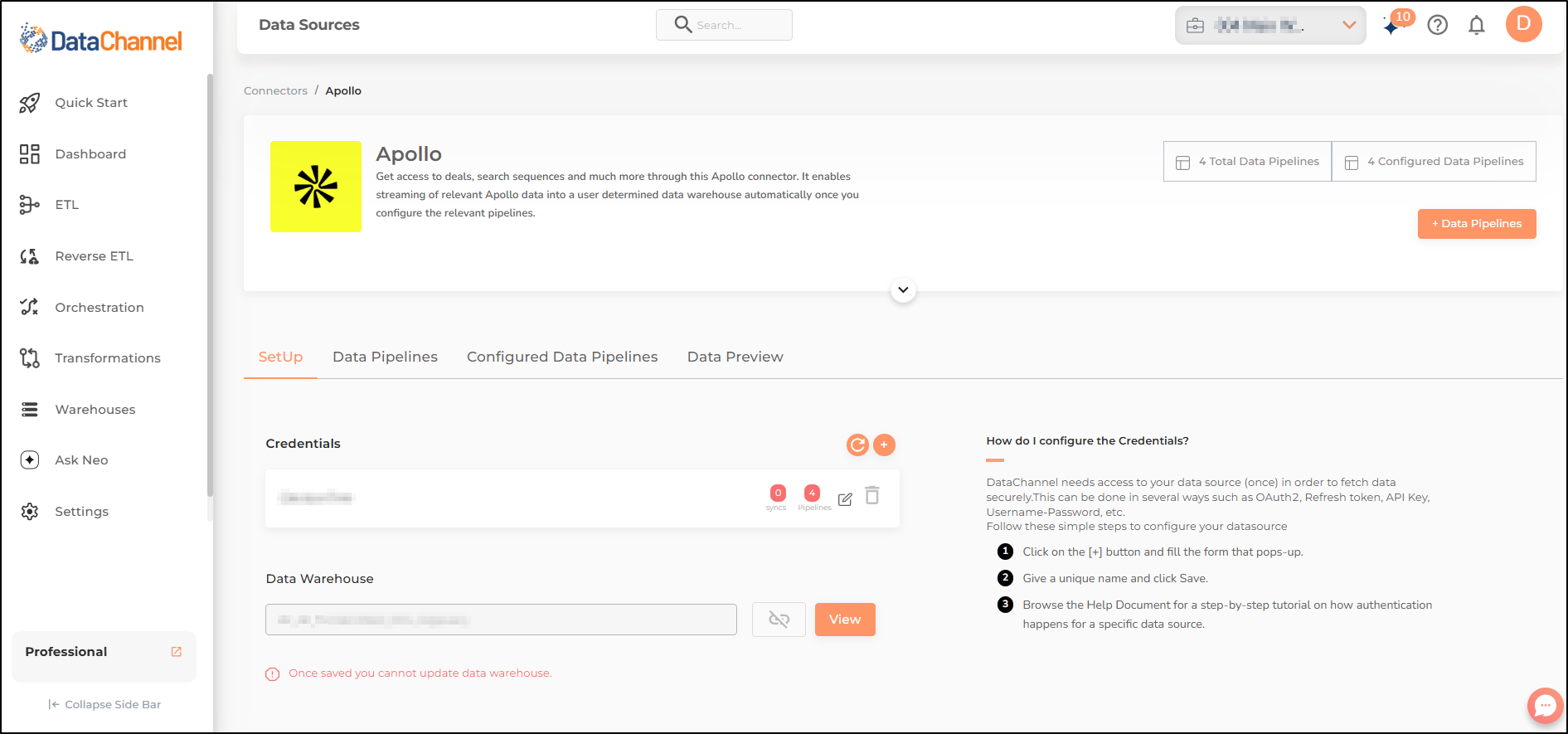The image size is (1568, 734).
Task: Click Apollo breadcrumb item
Action: (x=343, y=91)
